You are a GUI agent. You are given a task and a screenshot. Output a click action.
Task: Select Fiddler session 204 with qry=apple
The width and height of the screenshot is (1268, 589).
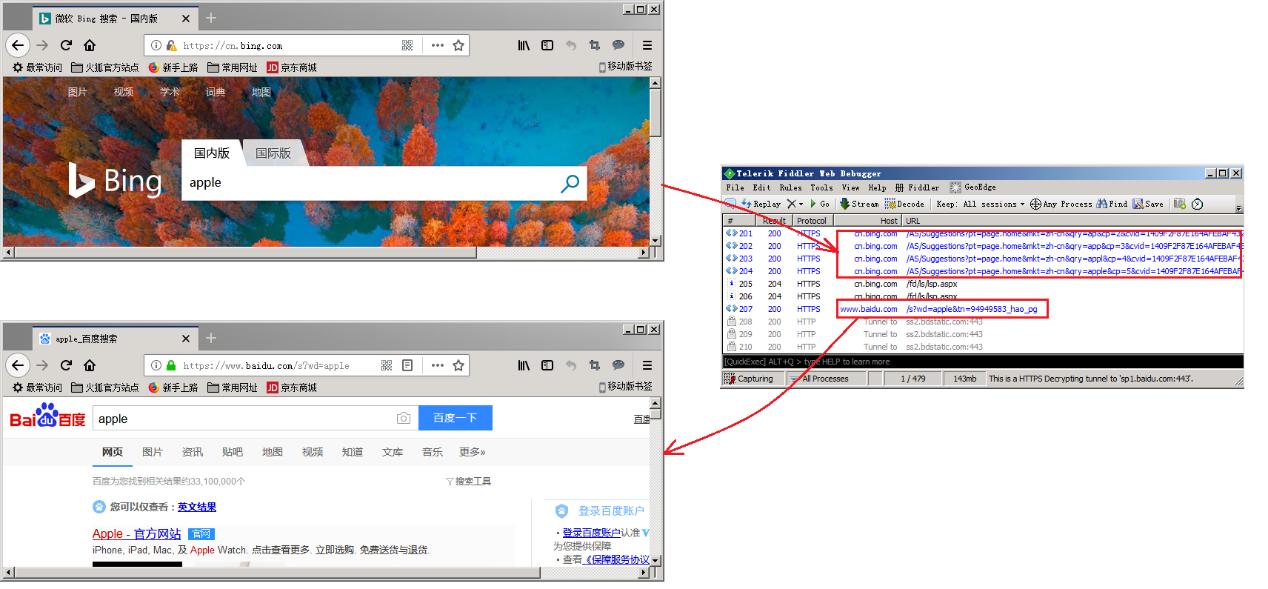(x=982, y=271)
